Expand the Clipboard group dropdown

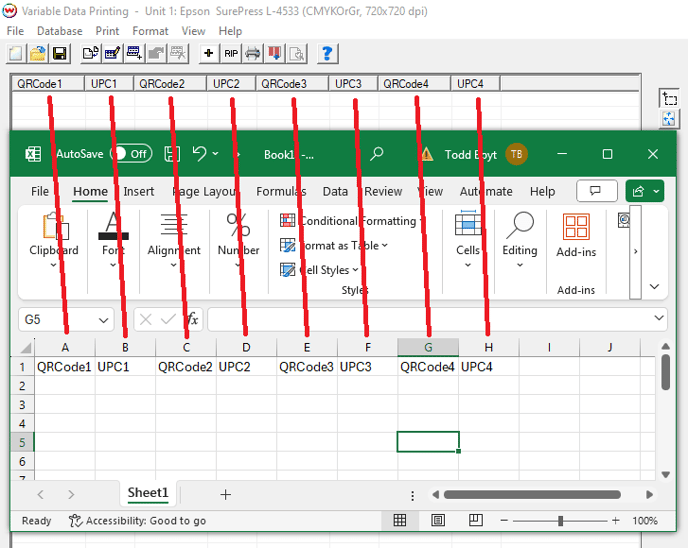point(54,265)
